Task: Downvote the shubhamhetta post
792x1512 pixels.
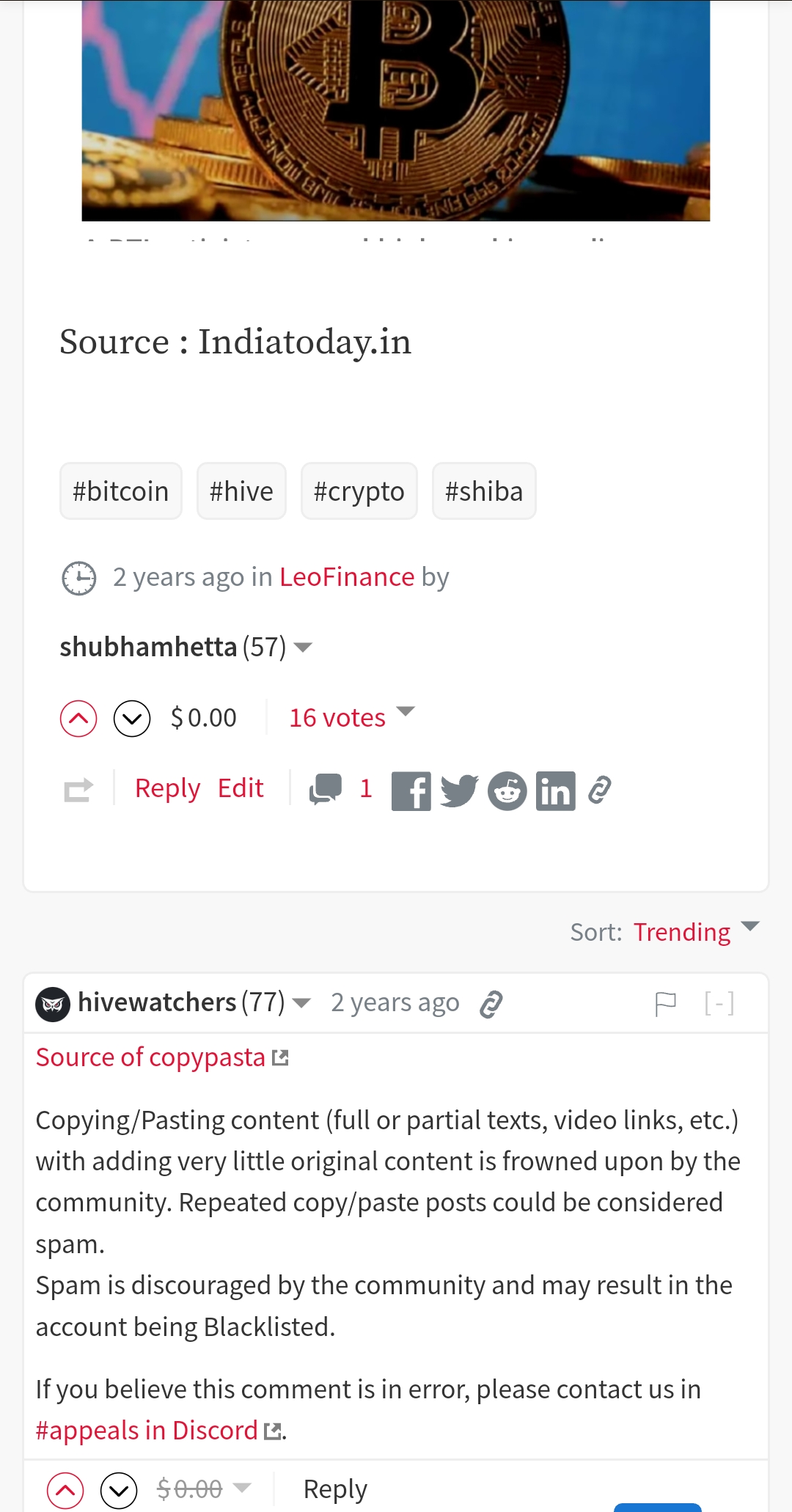Action: [x=132, y=719]
